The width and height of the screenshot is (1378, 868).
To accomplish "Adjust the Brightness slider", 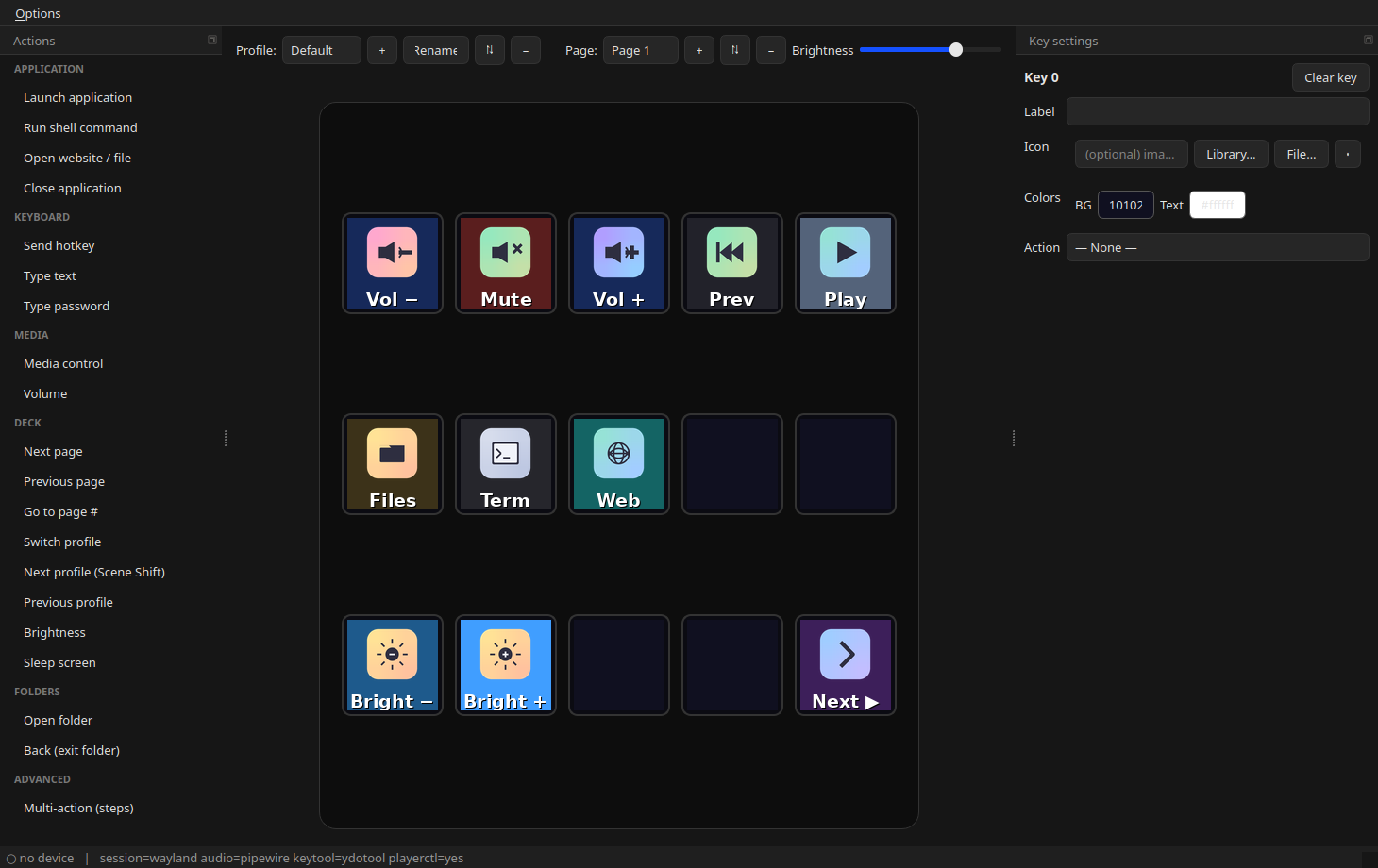I will click(931, 50).
